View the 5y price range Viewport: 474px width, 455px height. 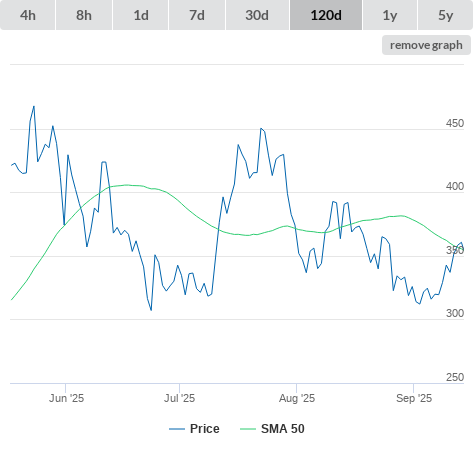pyautogui.click(x=445, y=15)
